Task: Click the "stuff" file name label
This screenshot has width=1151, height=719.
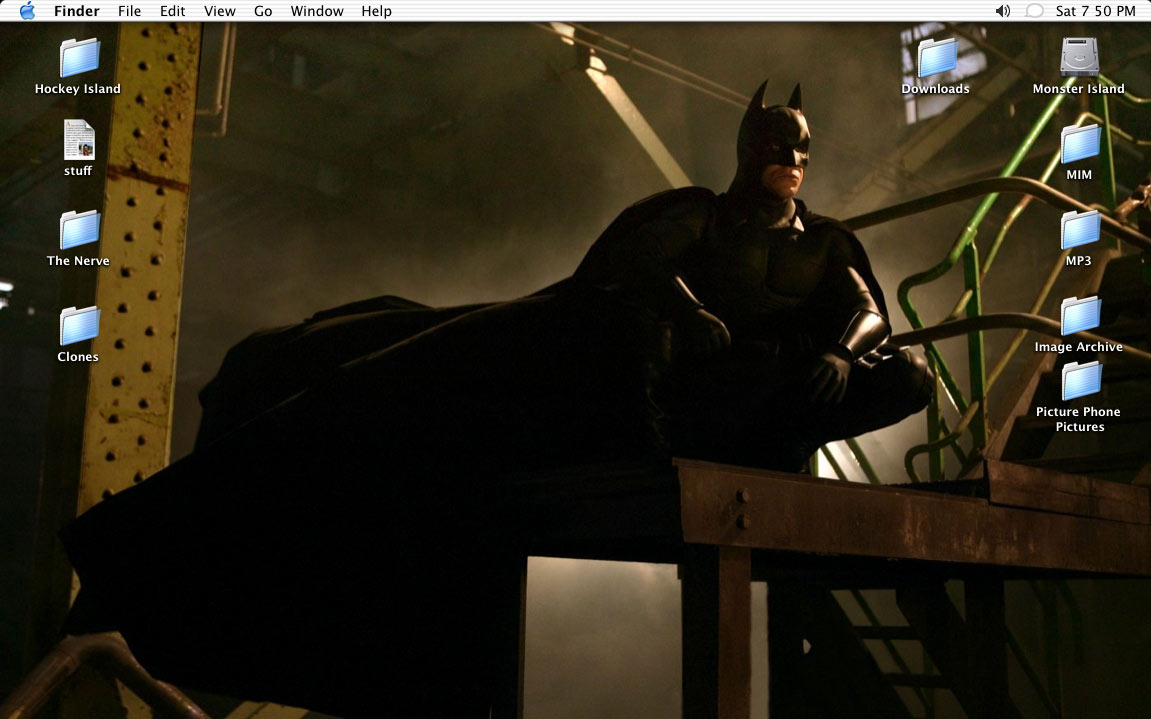Action: click(x=78, y=170)
